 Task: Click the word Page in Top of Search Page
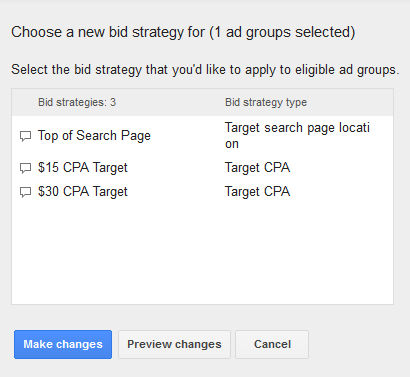[x=136, y=136]
